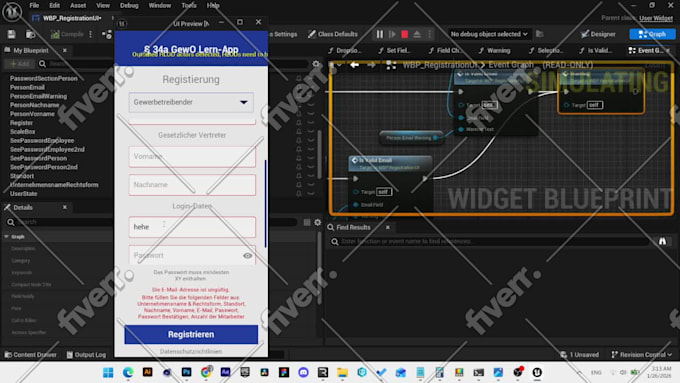Click the Eject from player icon
The height and width of the screenshot is (383, 680).
pos(417,34)
